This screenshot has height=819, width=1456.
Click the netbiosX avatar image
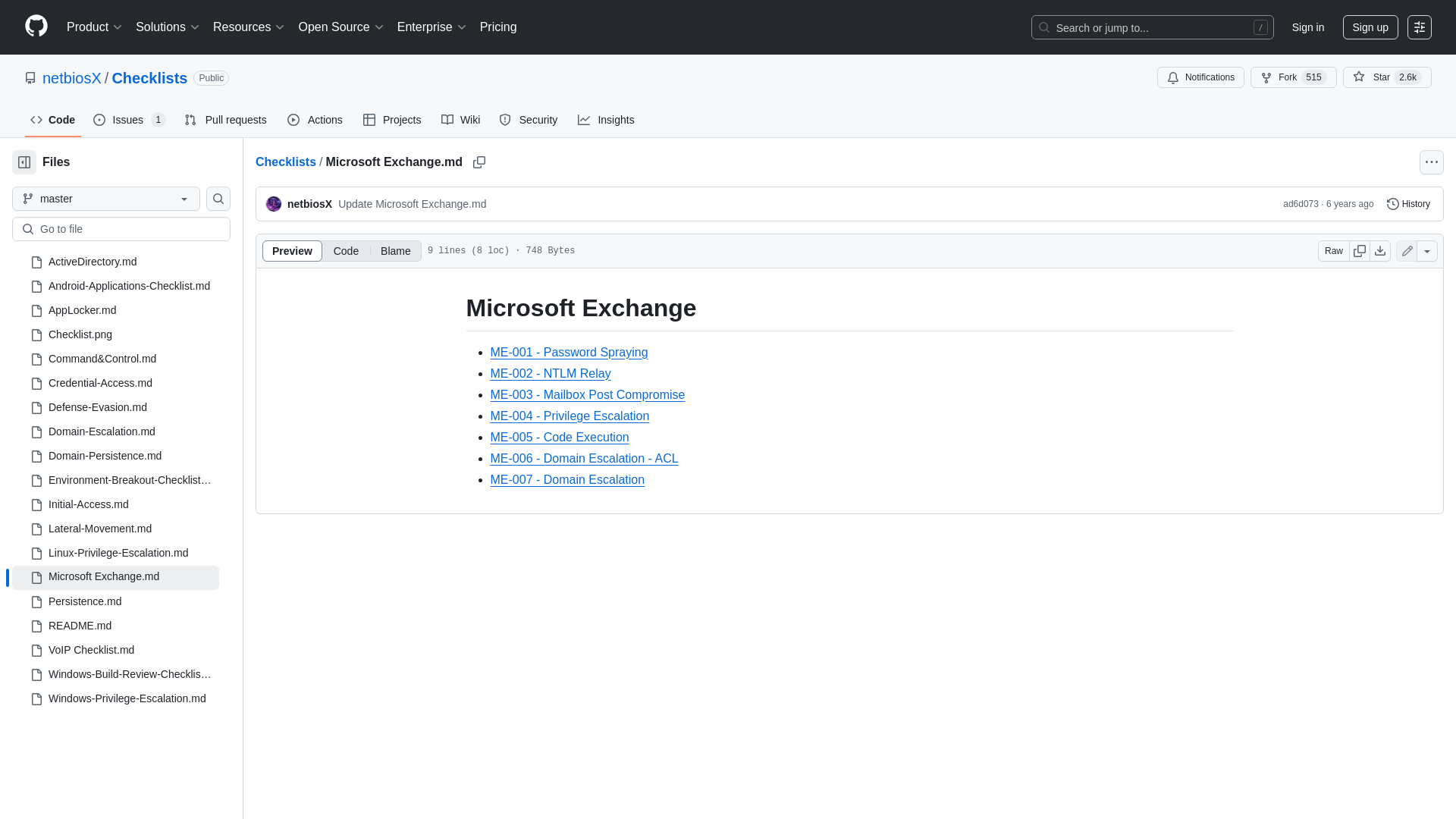(274, 204)
